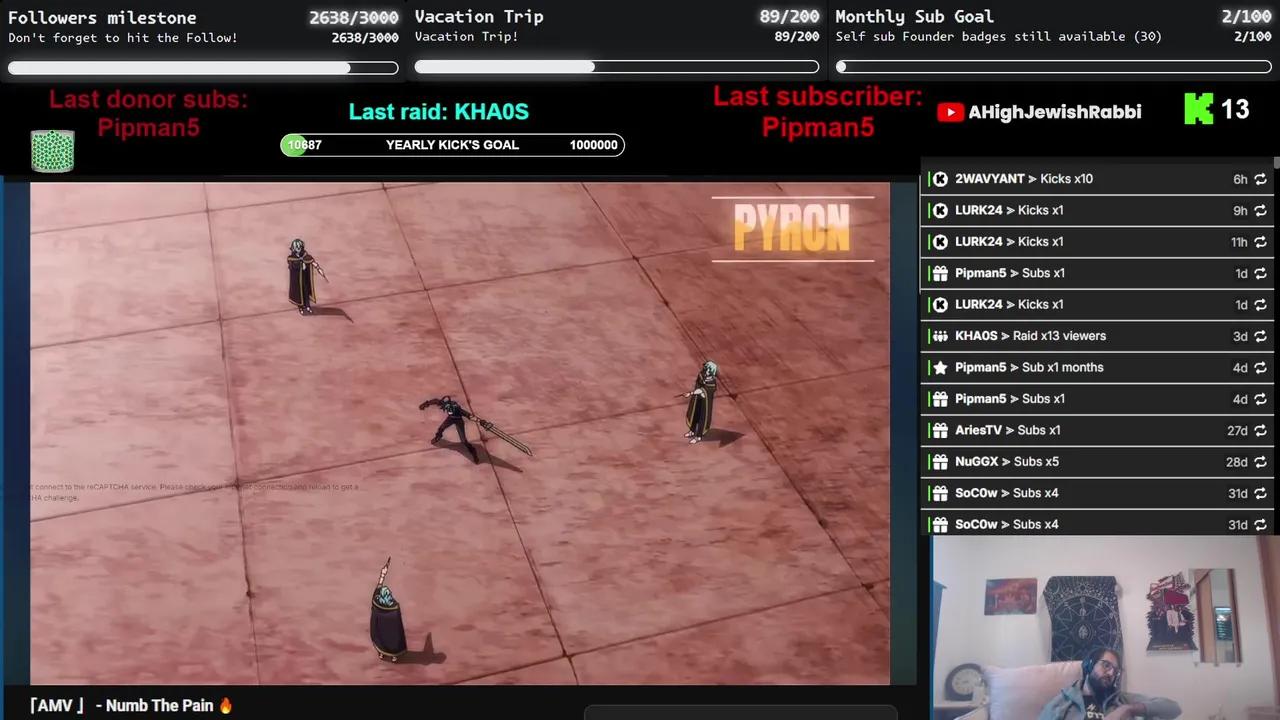Click the streamer webcam feed
Screen dimensions: 1280x720
tap(1105, 628)
